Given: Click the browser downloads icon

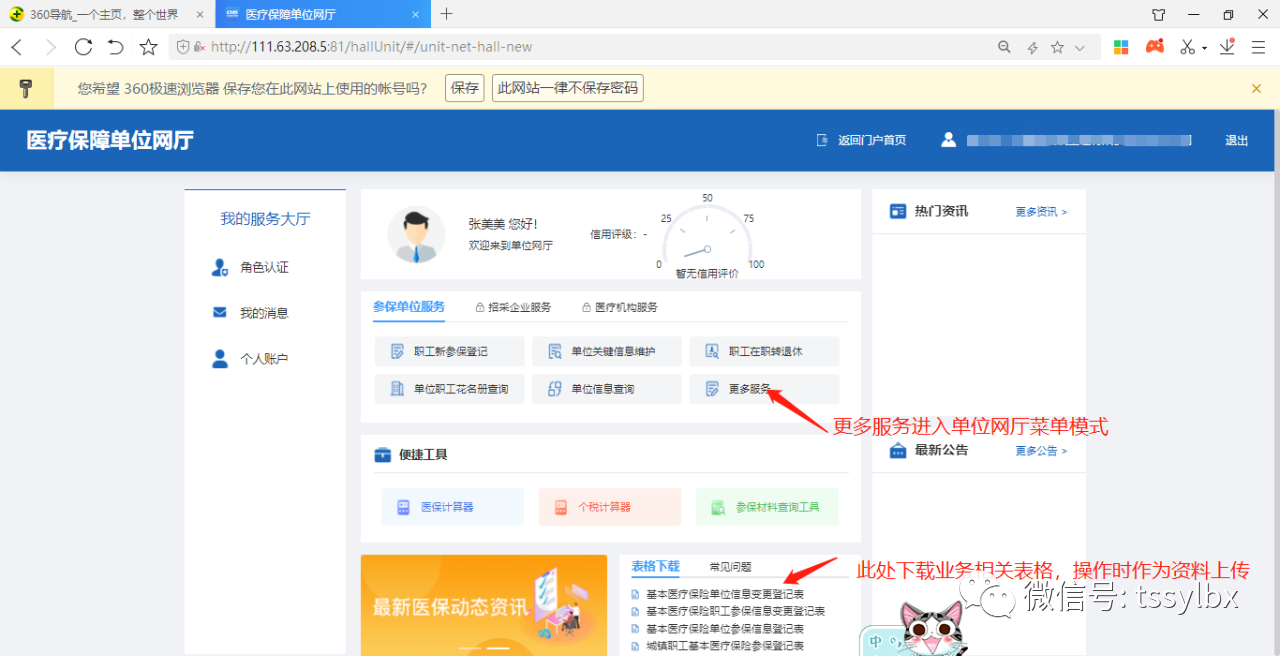Looking at the screenshot, I should (1230, 47).
